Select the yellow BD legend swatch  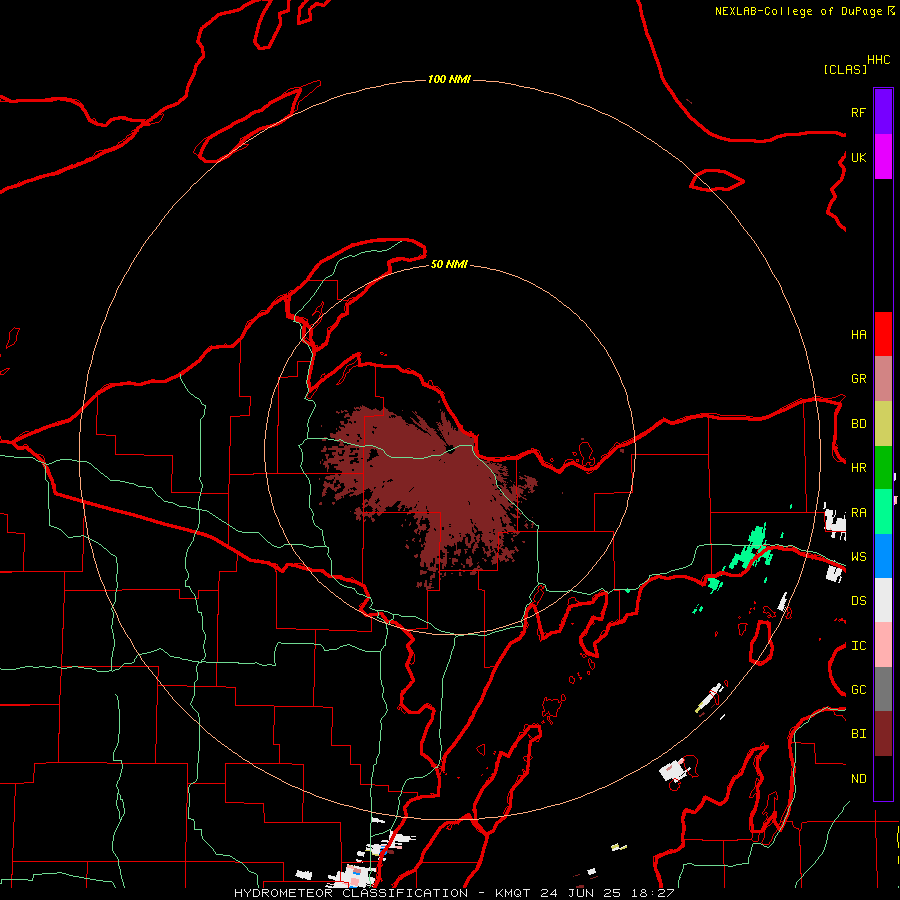883,424
